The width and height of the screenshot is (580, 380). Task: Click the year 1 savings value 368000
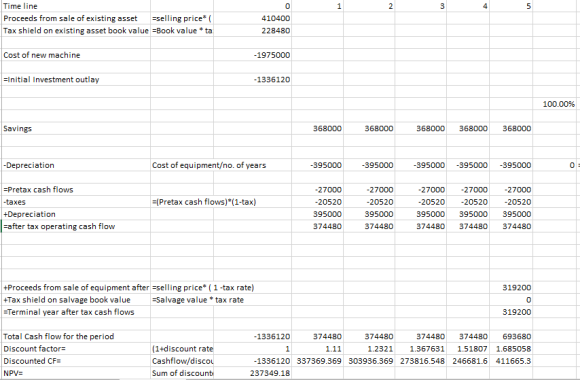tap(317, 128)
